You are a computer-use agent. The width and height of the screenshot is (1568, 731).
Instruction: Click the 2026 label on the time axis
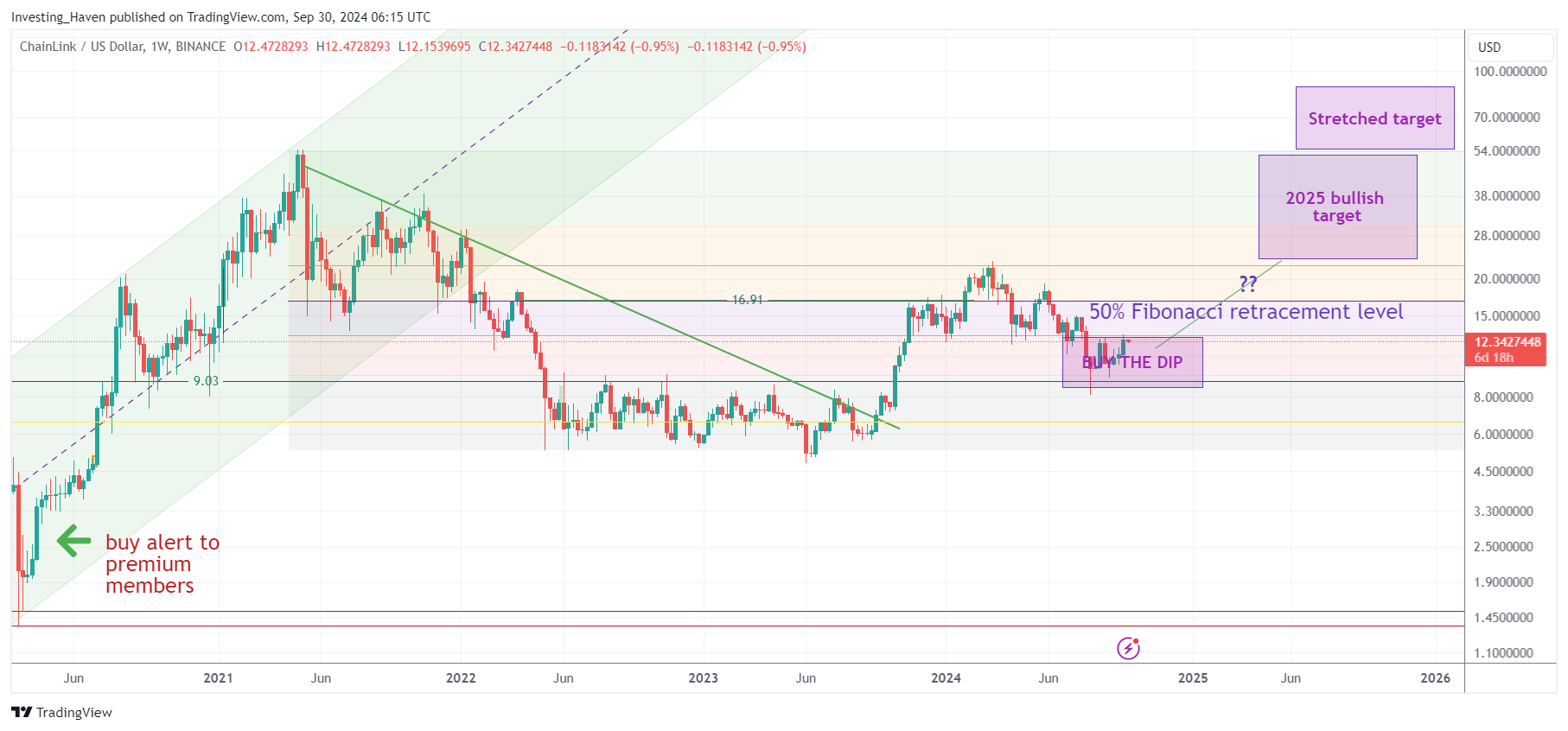coord(1436,677)
